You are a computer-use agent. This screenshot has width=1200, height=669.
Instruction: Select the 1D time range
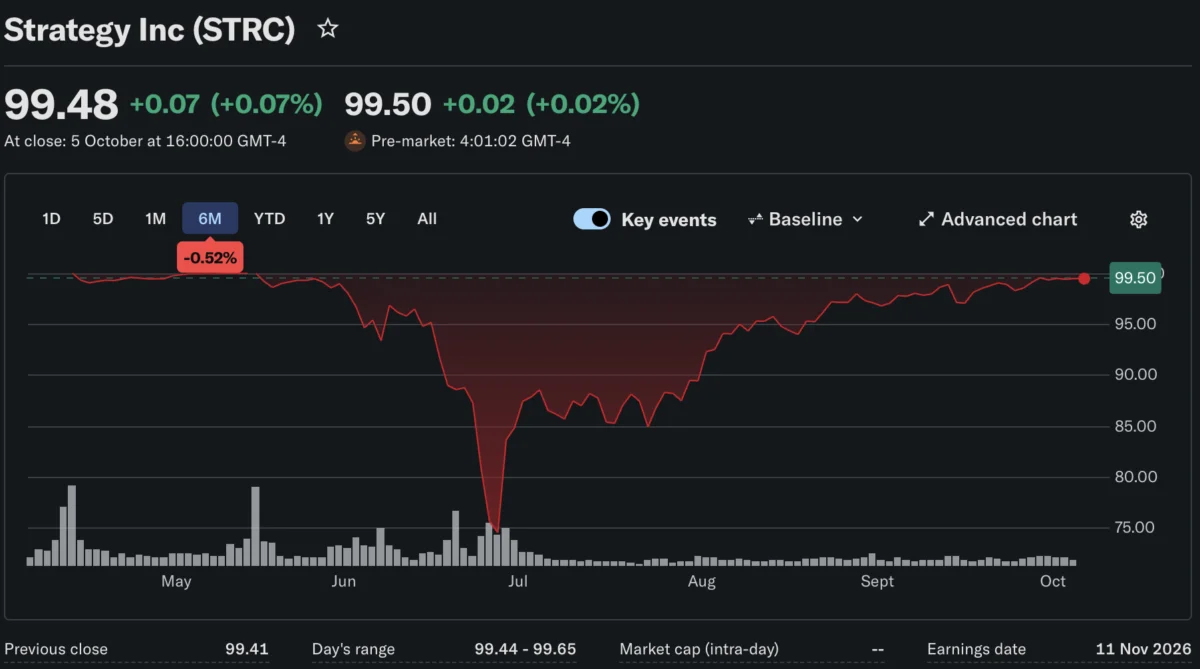pos(51,219)
